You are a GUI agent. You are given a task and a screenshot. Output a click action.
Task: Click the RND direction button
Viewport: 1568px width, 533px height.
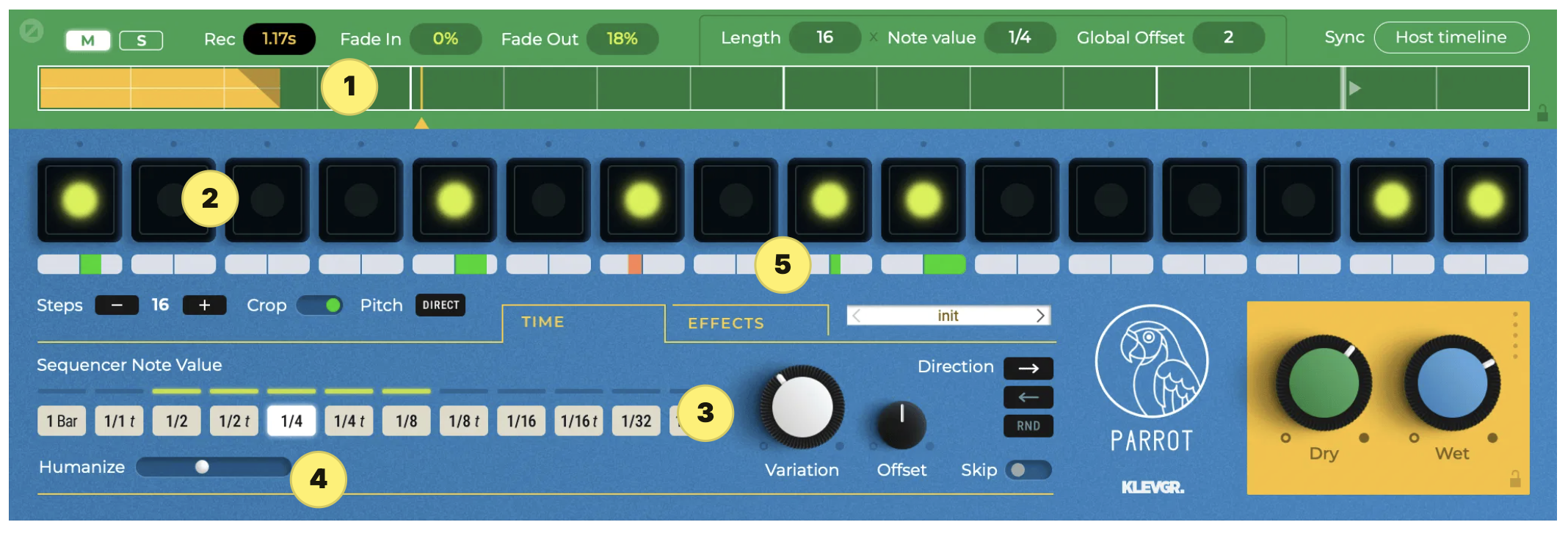[x=1028, y=426]
